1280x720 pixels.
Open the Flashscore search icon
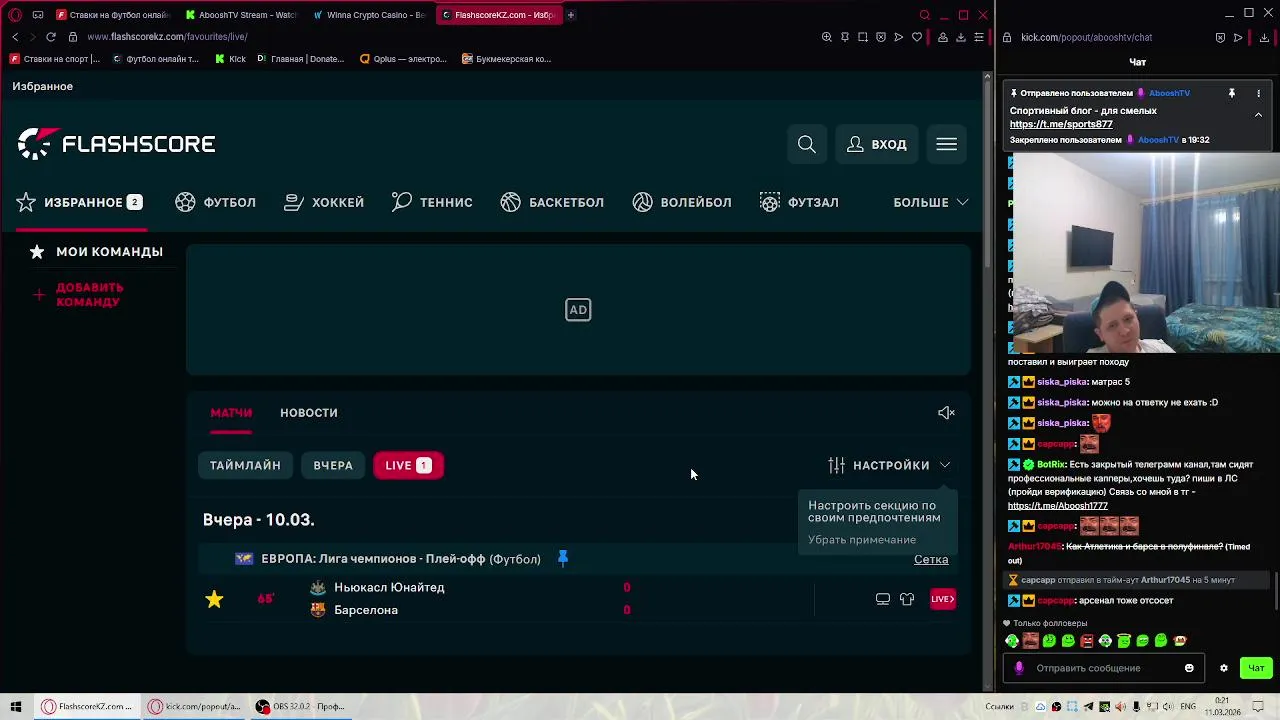tap(806, 144)
